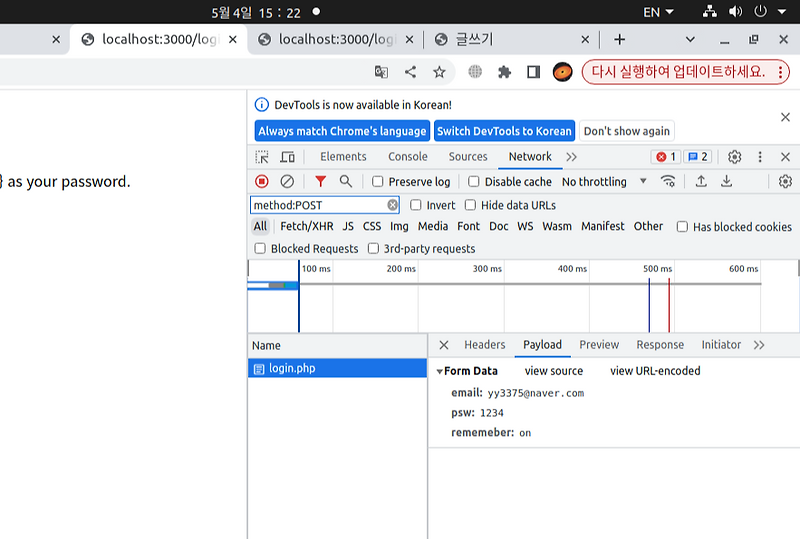Open the Extensions puzzle icon
800x539 pixels.
tap(504, 72)
